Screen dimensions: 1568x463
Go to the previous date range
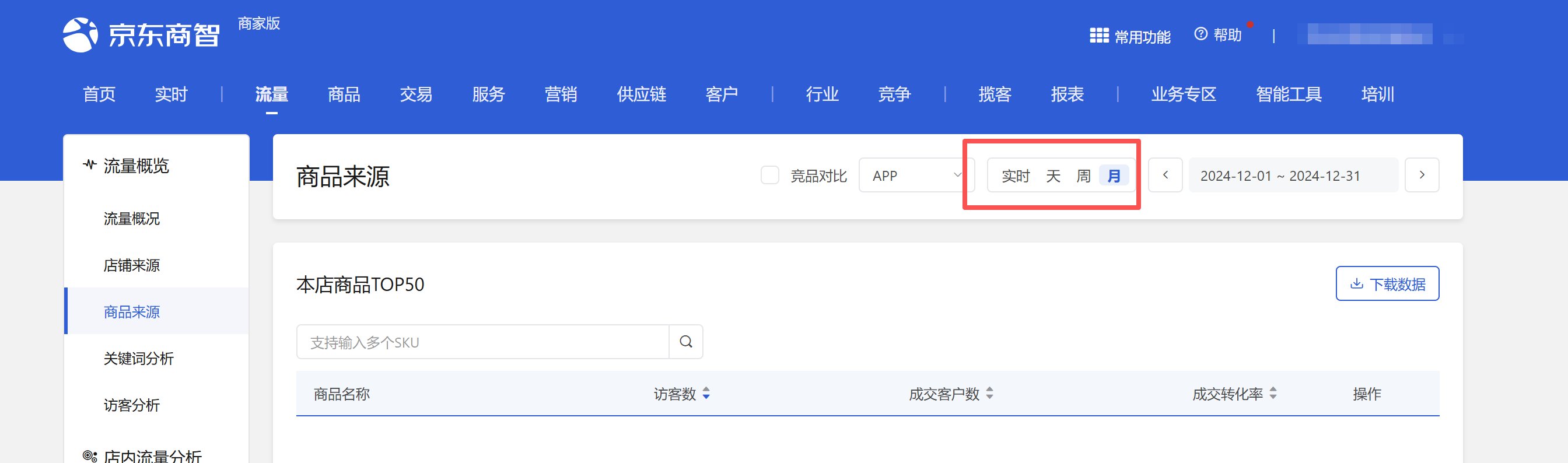(1165, 175)
